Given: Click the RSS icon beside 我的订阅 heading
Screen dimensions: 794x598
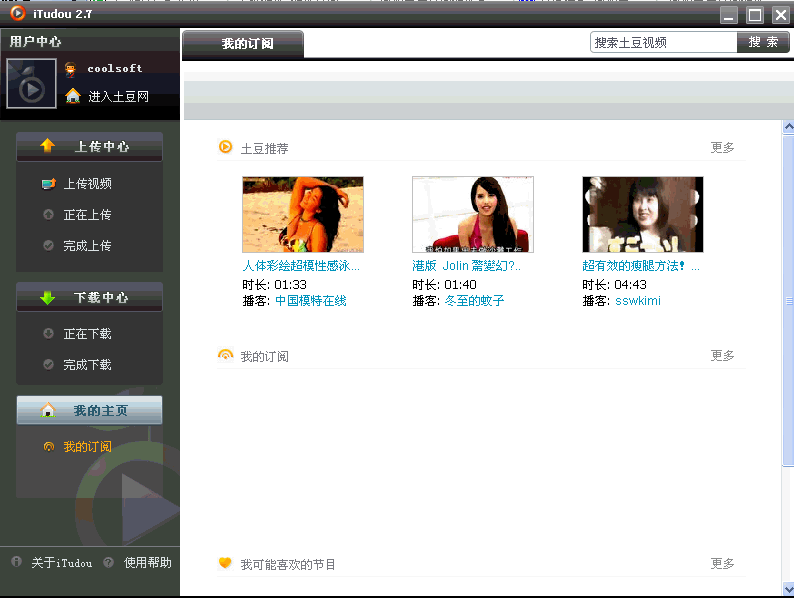Looking at the screenshot, I should click(x=225, y=355).
